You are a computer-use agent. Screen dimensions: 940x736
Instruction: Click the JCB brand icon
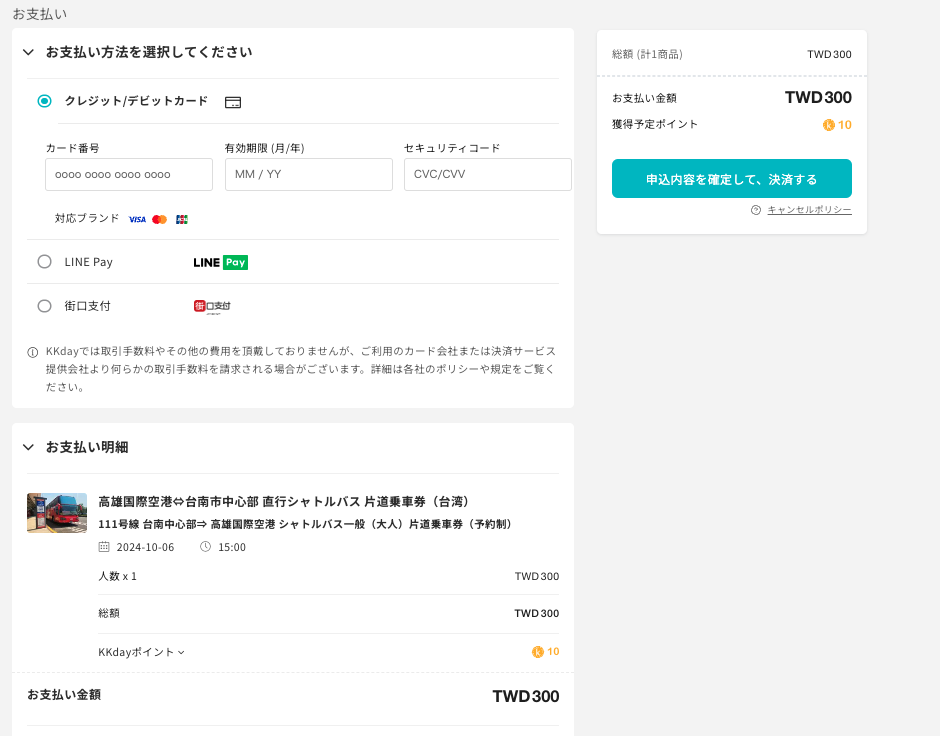coord(181,219)
